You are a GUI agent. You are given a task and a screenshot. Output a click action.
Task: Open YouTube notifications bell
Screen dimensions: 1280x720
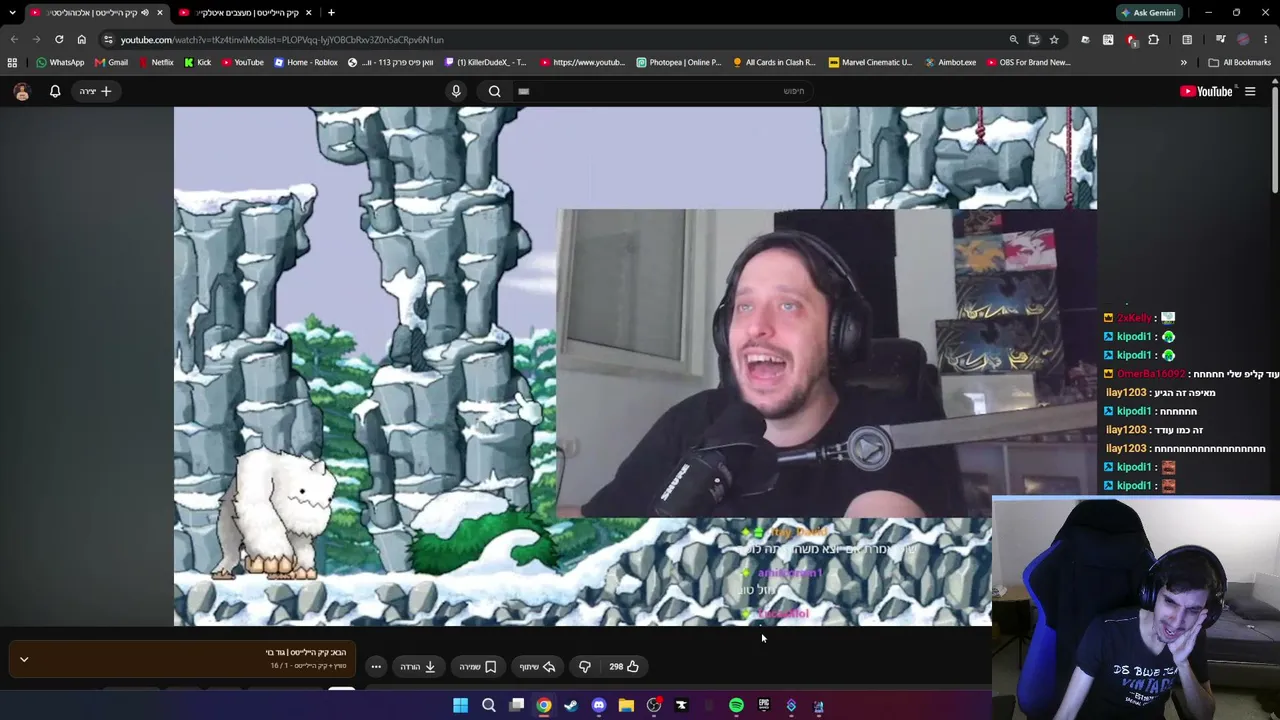coord(55,91)
